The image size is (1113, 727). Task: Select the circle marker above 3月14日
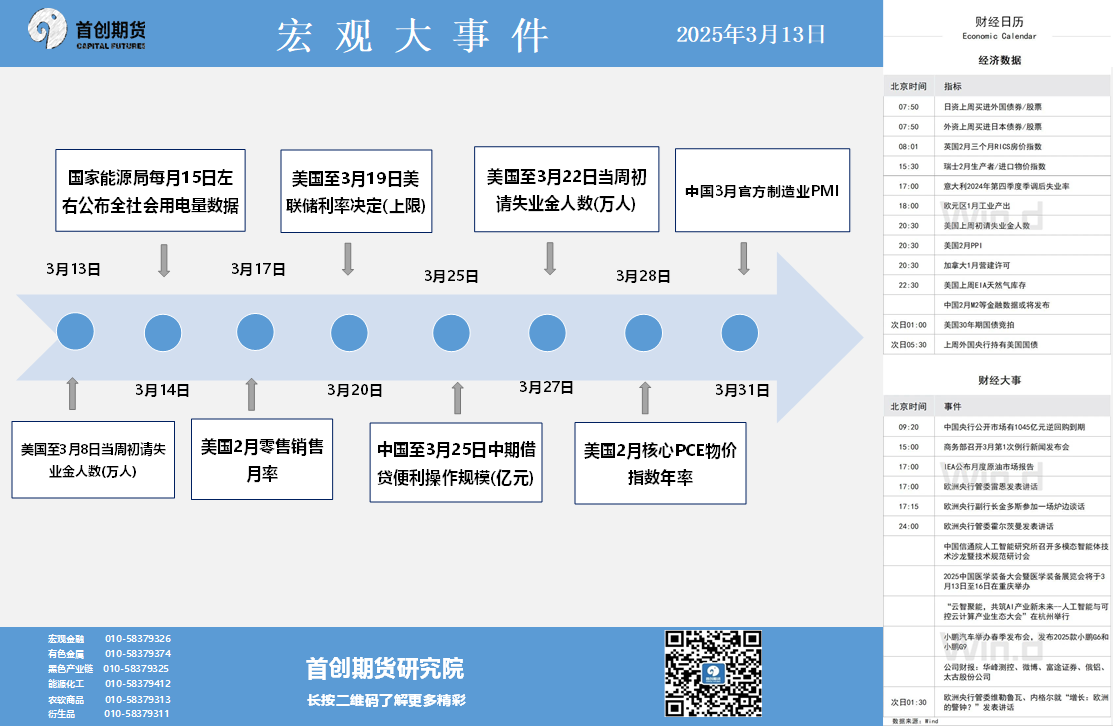click(x=163, y=332)
